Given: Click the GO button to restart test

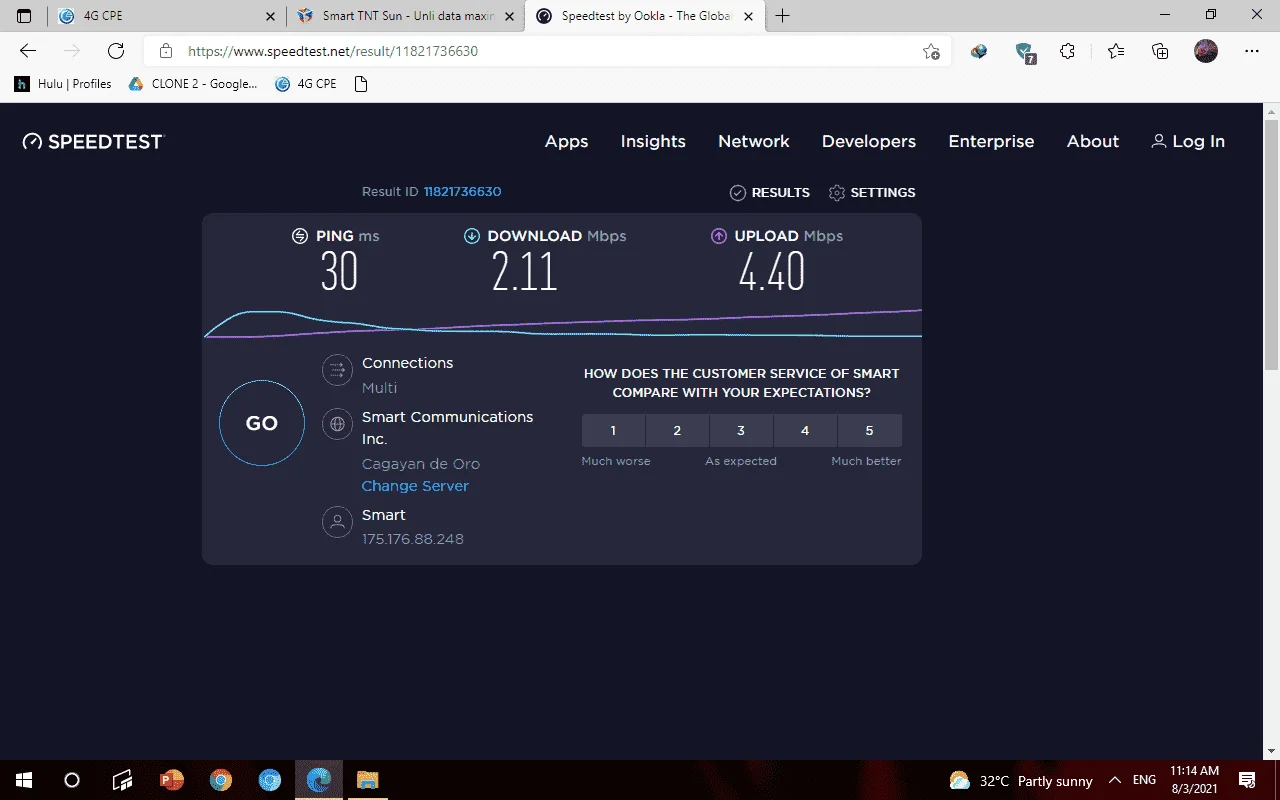Looking at the screenshot, I should [262, 423].
